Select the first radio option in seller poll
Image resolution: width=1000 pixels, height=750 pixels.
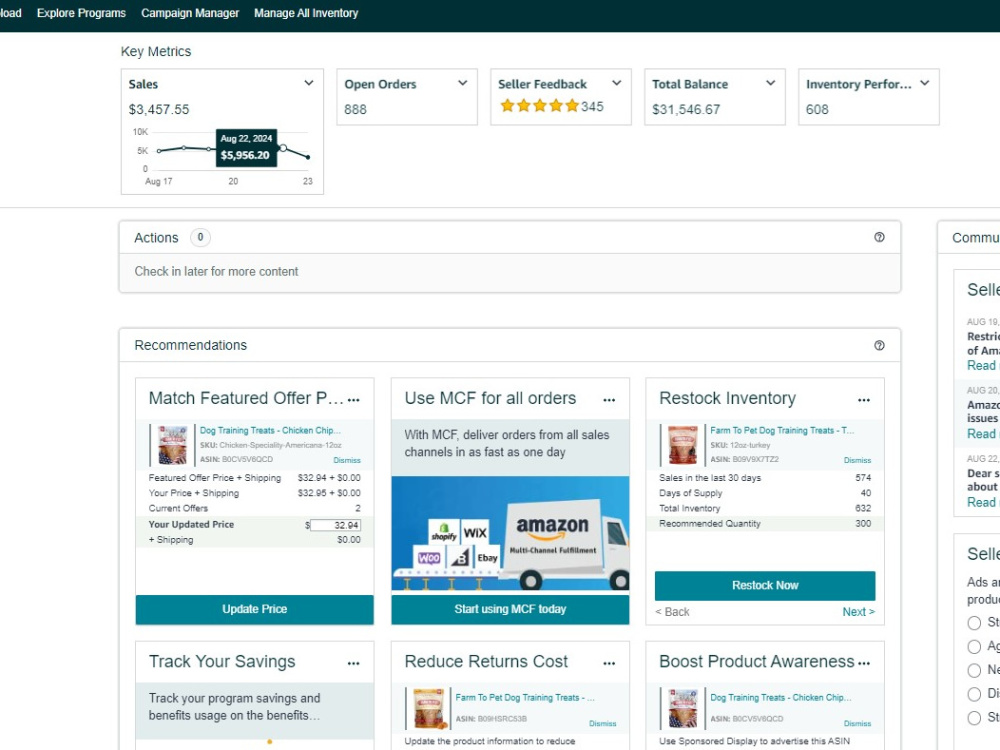tap(974, 622)
